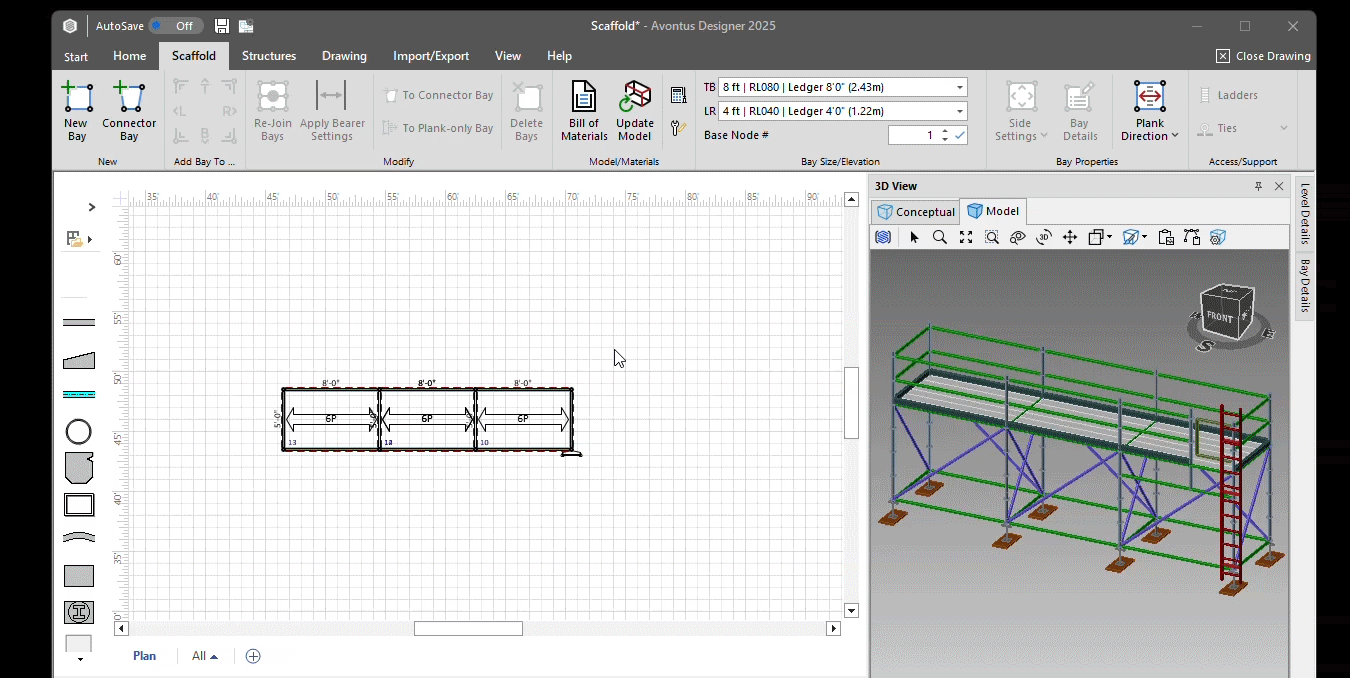Open the Structures ribbon tab
Viewport: 1350px width, 678px height.
click(x=269, y=56)
